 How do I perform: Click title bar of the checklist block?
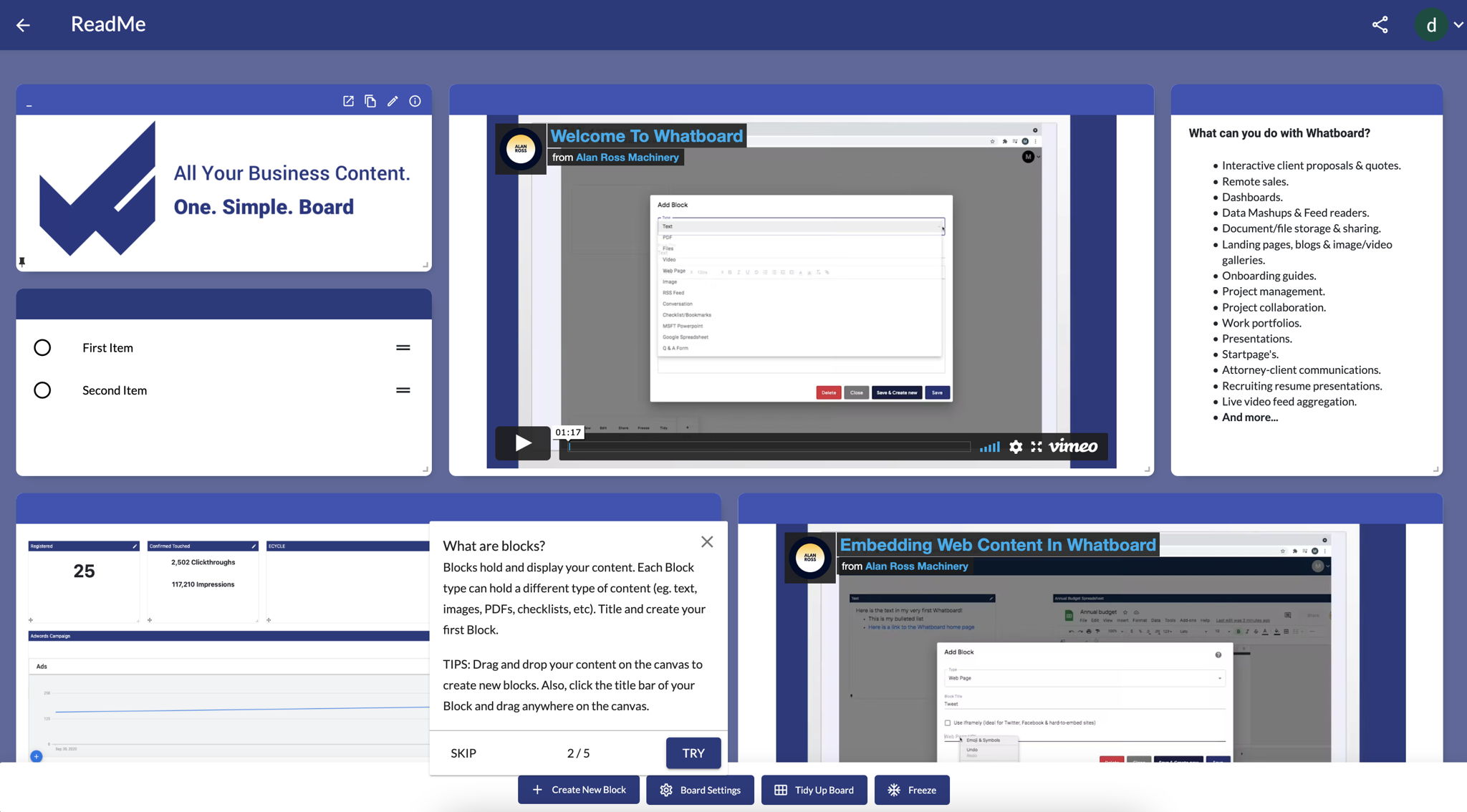(x=223, y=304)
